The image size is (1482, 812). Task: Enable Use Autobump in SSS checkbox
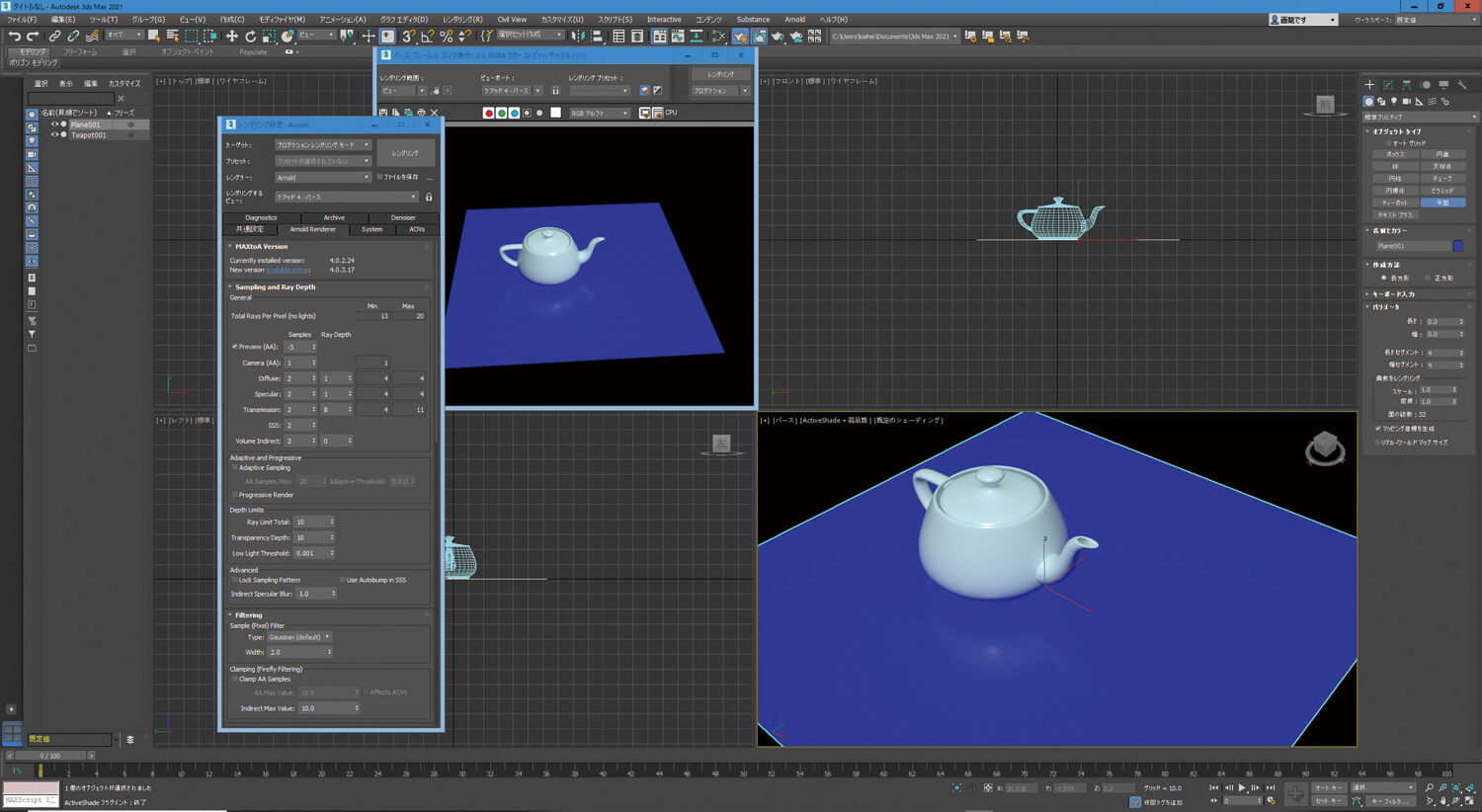coord(343,580)
